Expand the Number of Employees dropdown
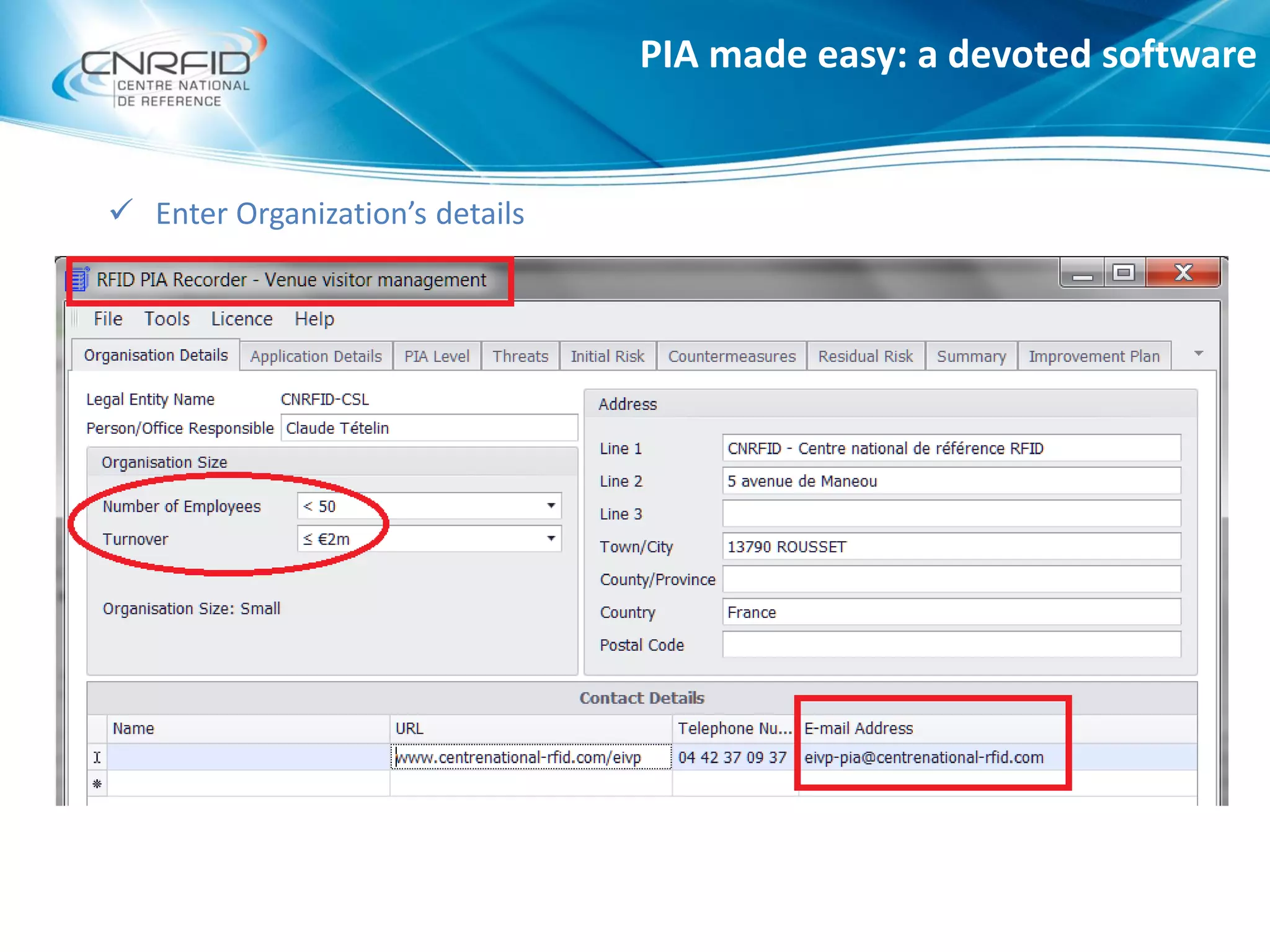This screenshot has height=952, width=1270. [x=551, y=506]
